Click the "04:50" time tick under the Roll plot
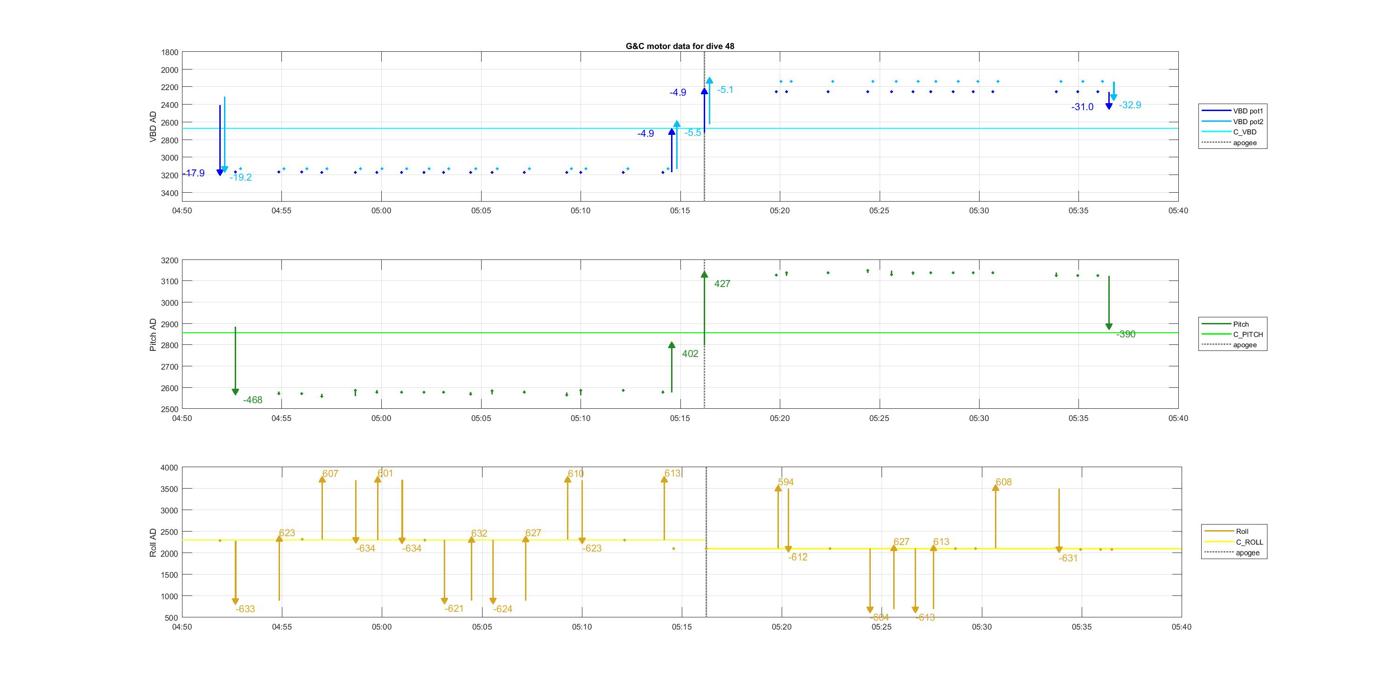This screenshot has width=1400, height=693. click(x=182, y=627)
